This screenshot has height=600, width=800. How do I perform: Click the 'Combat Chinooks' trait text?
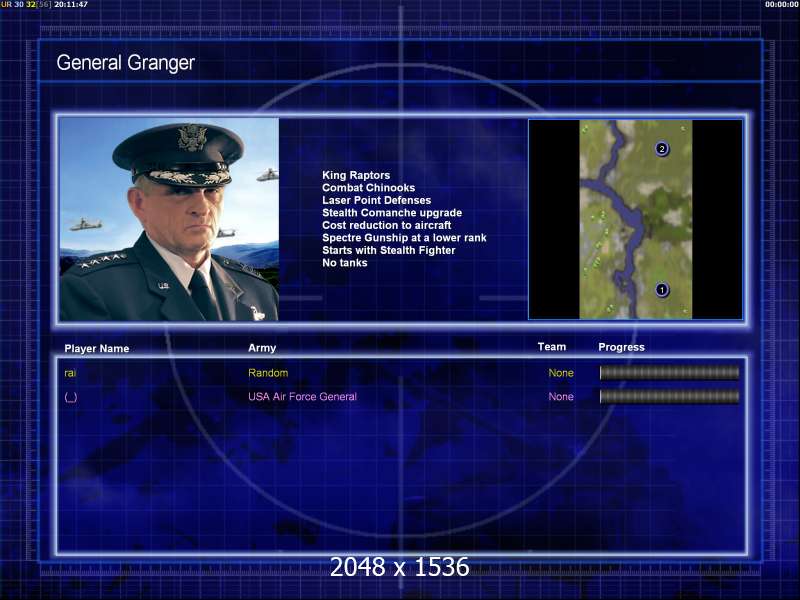[x=368, y=188]
